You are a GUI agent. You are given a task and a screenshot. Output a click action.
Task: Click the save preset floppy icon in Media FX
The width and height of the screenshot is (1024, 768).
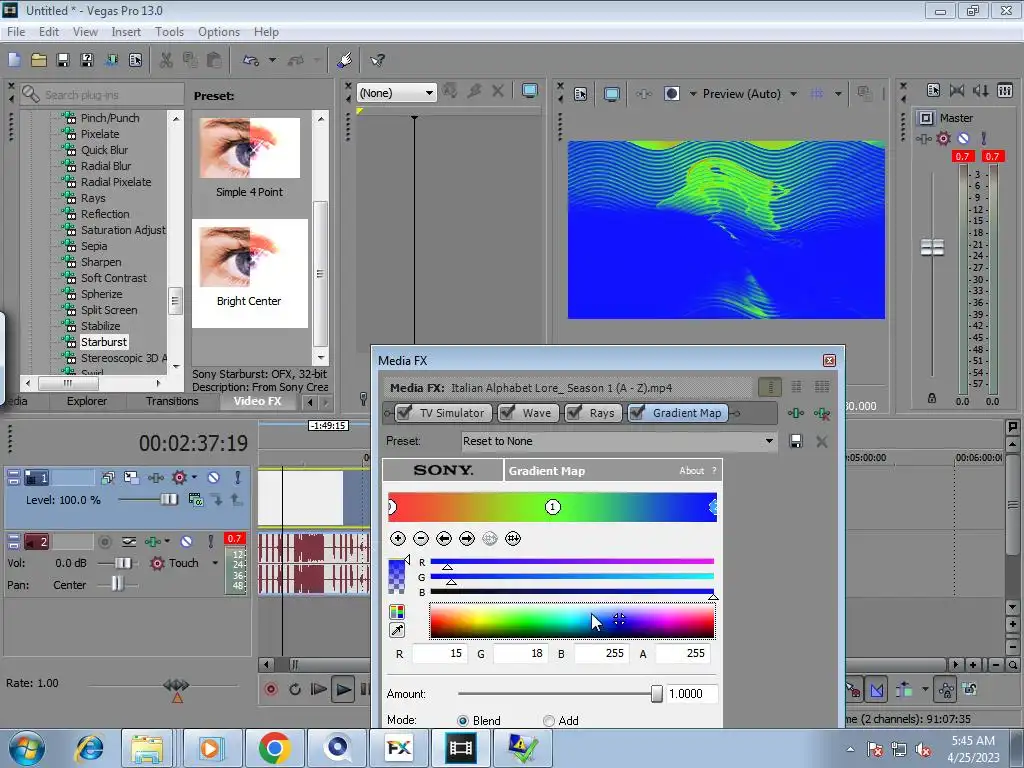click(x=796, y=441)
